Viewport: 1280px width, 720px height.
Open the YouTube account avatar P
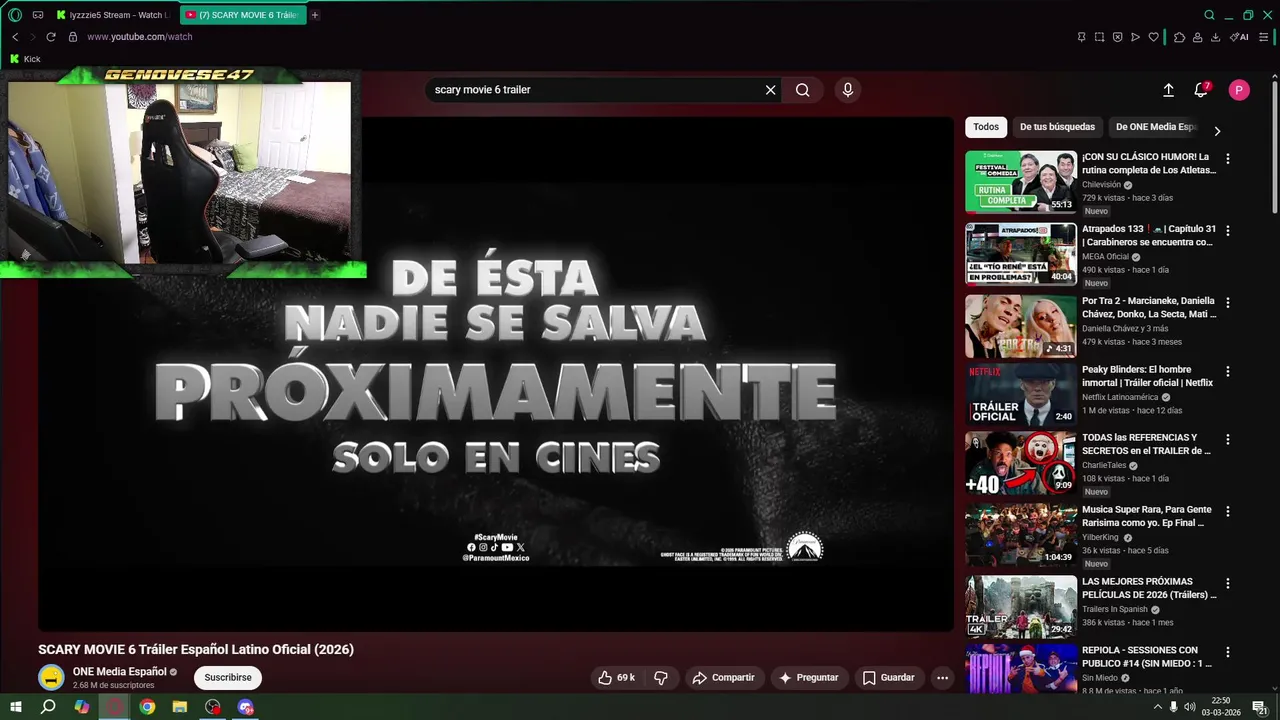1239,90
